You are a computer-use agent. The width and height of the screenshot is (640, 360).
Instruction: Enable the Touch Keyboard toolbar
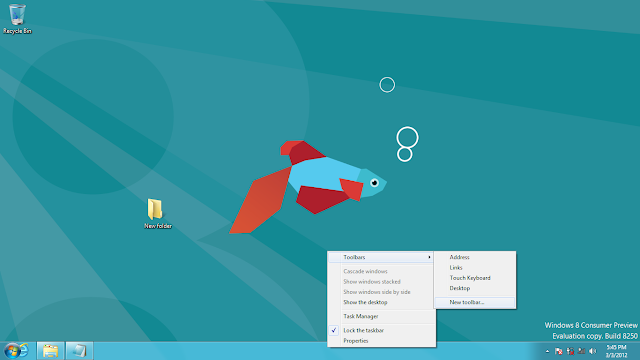[x=475, y=278]
